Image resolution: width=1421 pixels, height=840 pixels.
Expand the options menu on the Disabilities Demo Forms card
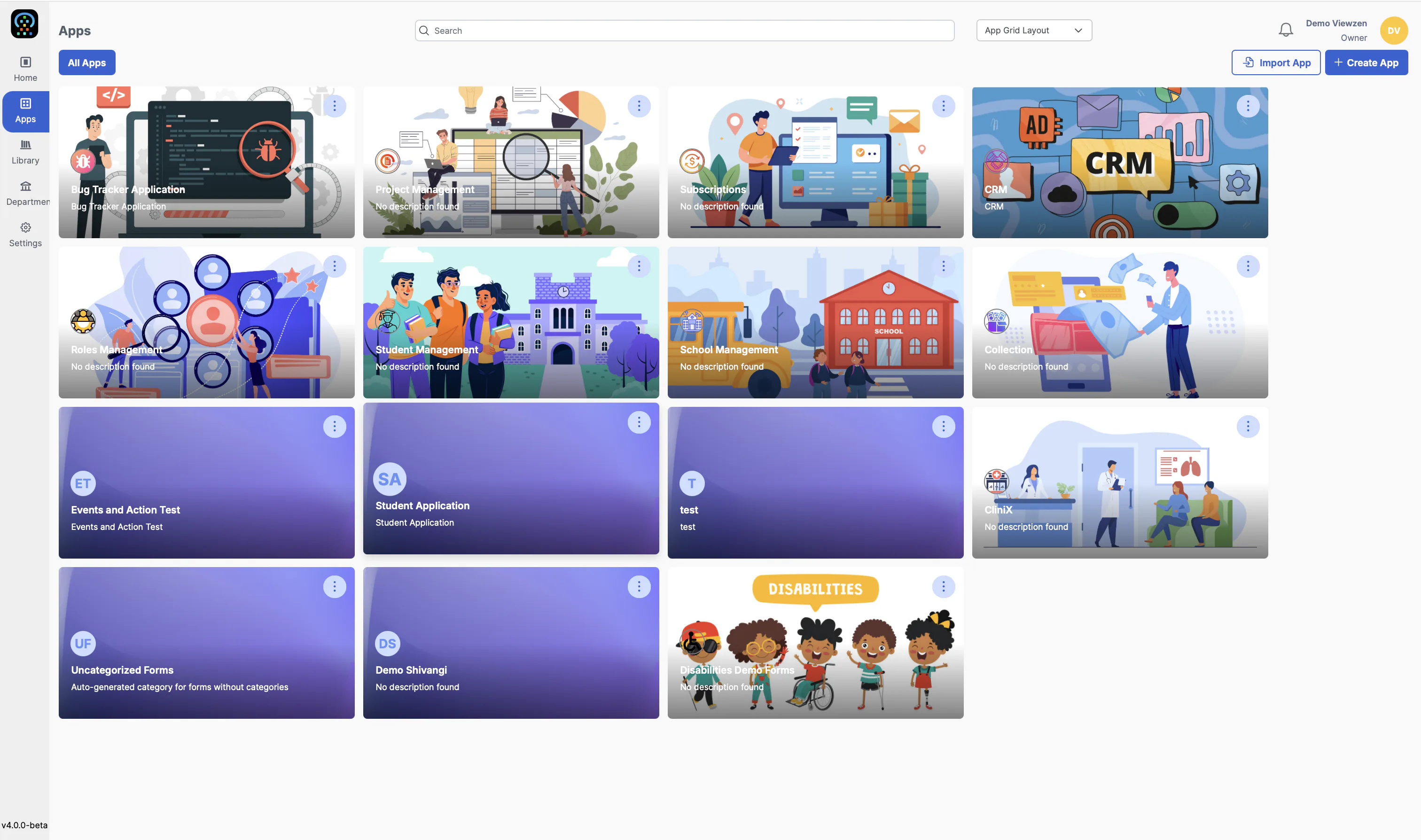[943, 586]
